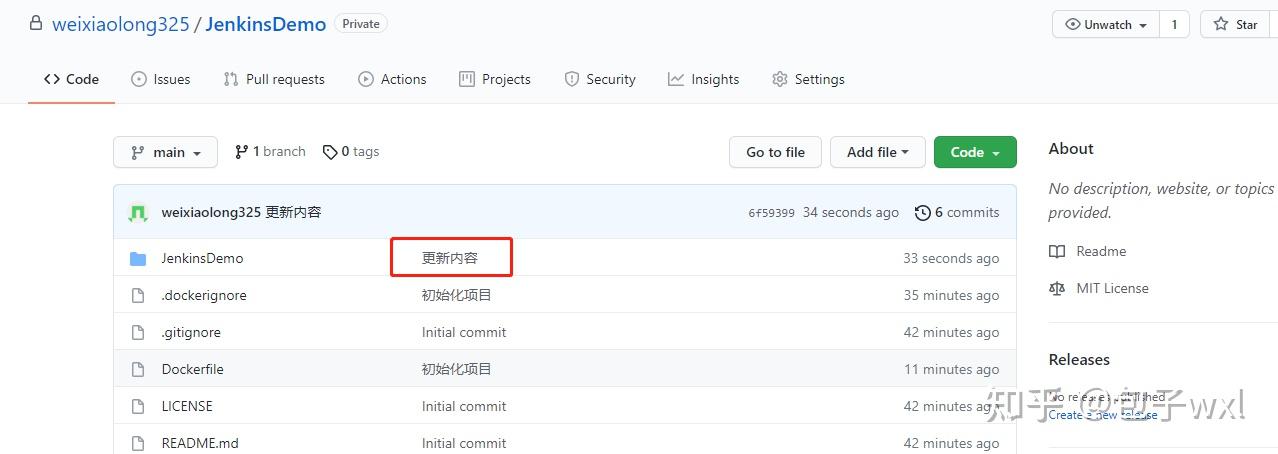Switch to the Pull requests tab
This screenshot has height=454, width=1278.
click(x=274, y=79)
